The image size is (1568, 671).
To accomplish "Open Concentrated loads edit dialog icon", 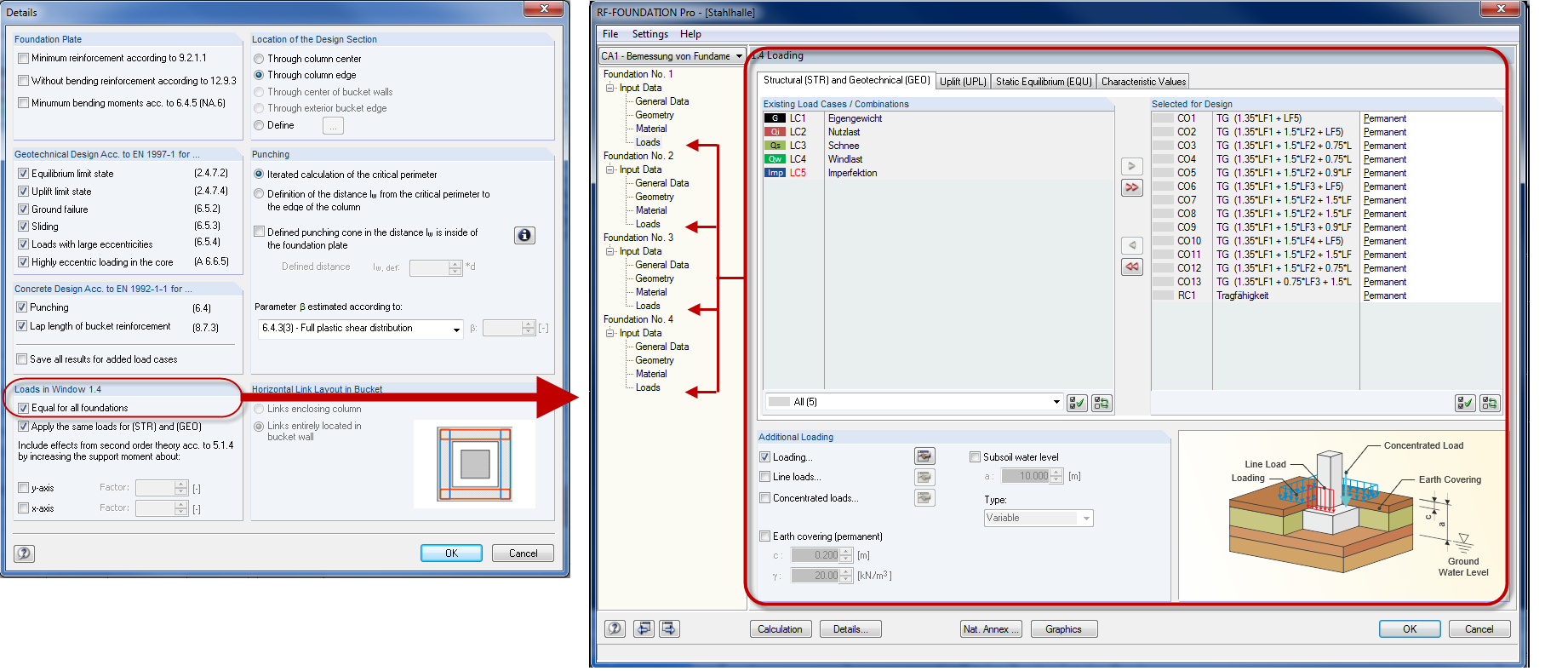I will 924,497.
